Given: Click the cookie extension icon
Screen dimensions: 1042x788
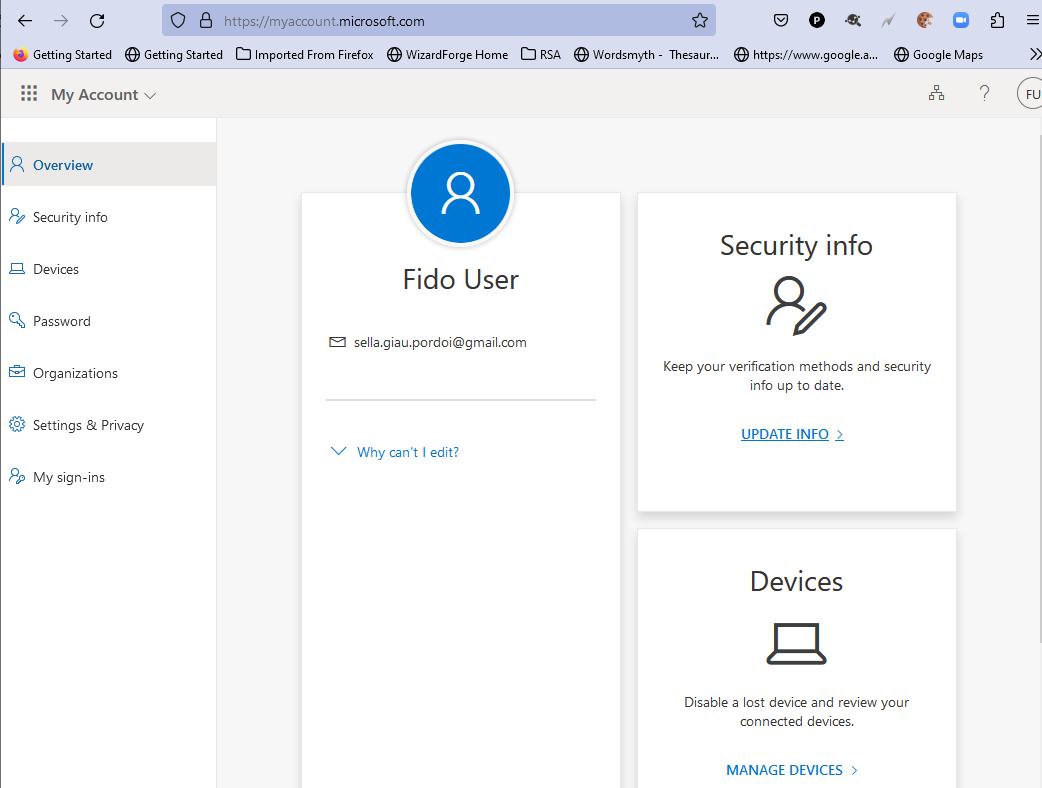Looking at the screenshot, I should point(924,21).
